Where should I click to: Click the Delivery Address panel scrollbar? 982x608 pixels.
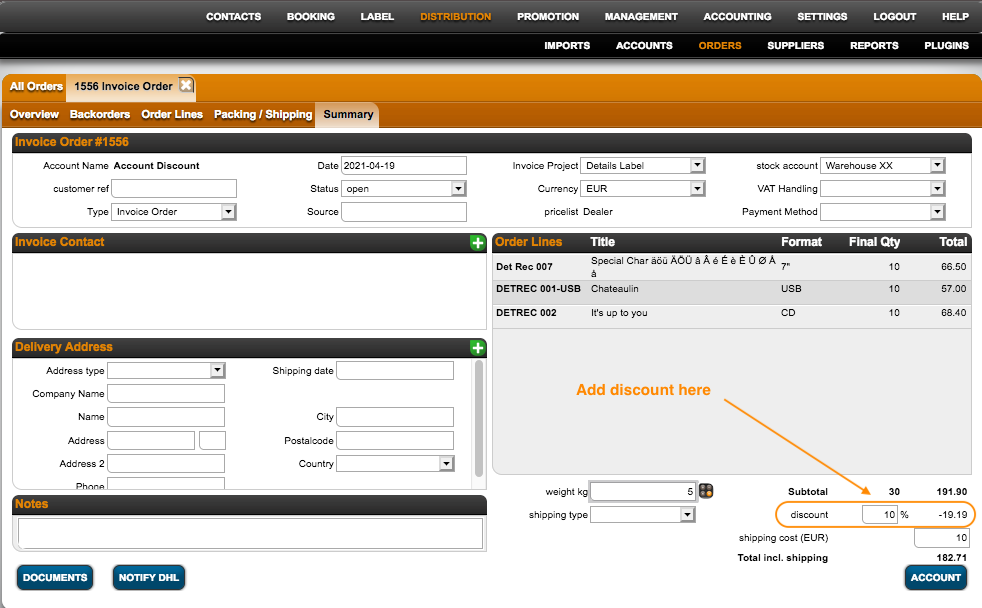479,418
